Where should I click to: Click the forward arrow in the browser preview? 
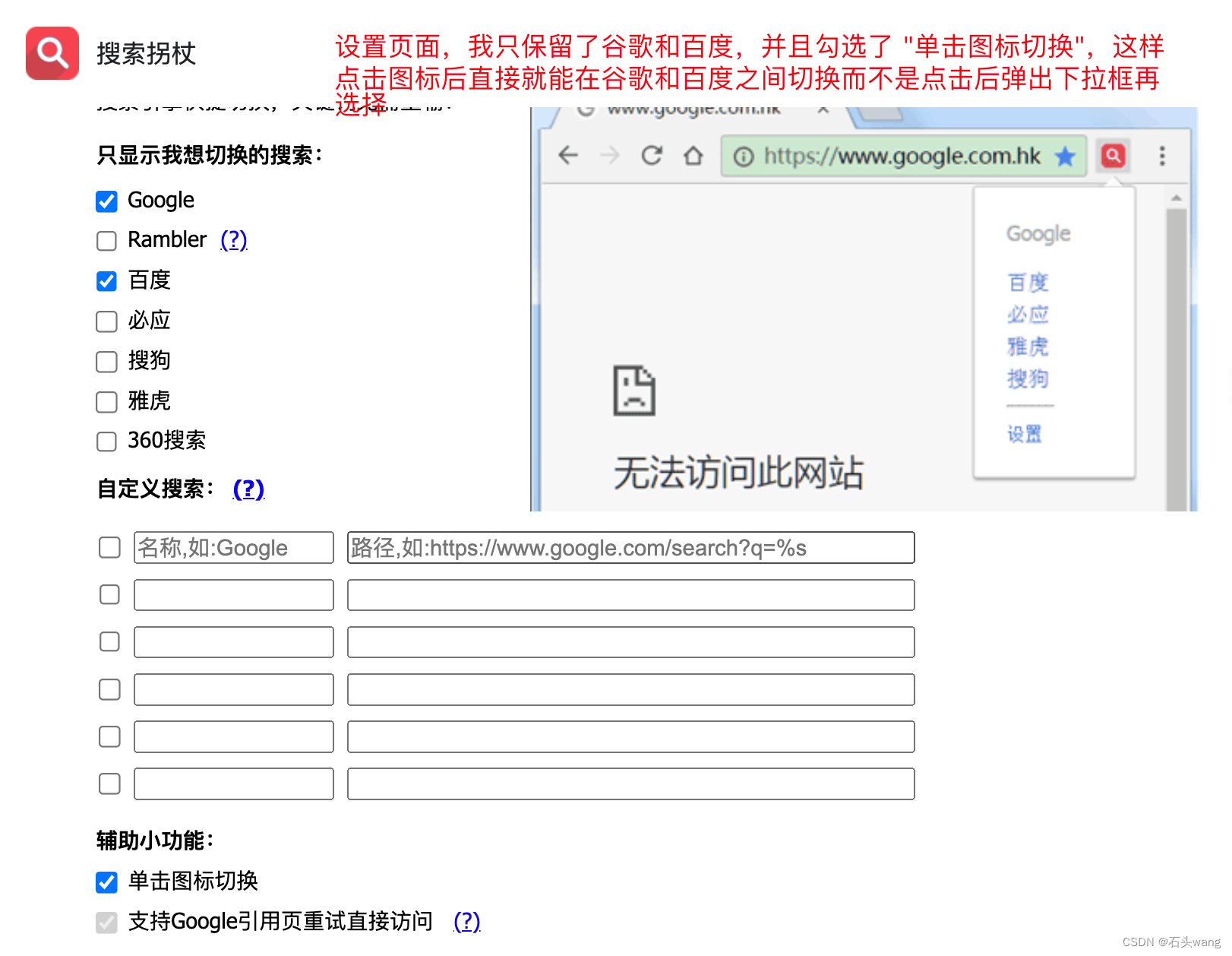609,156
